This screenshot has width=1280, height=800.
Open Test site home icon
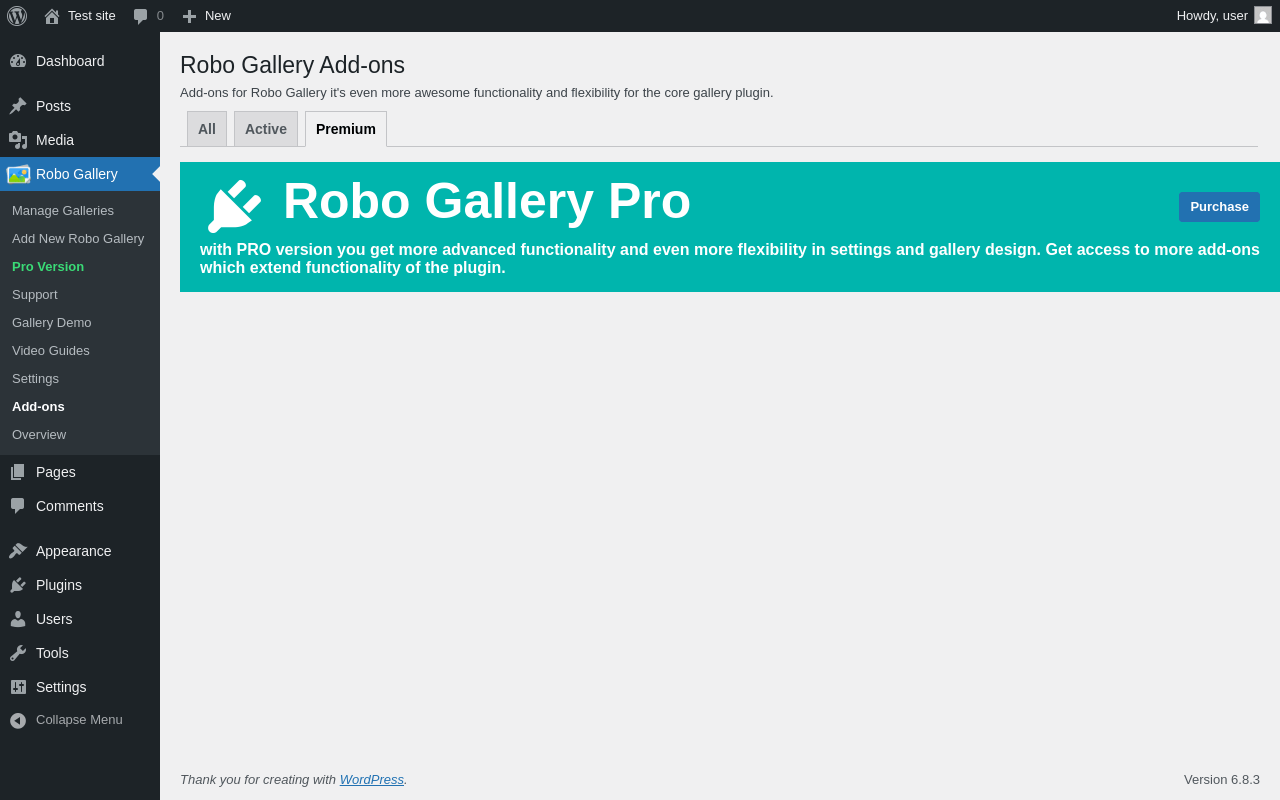point(52,16)
